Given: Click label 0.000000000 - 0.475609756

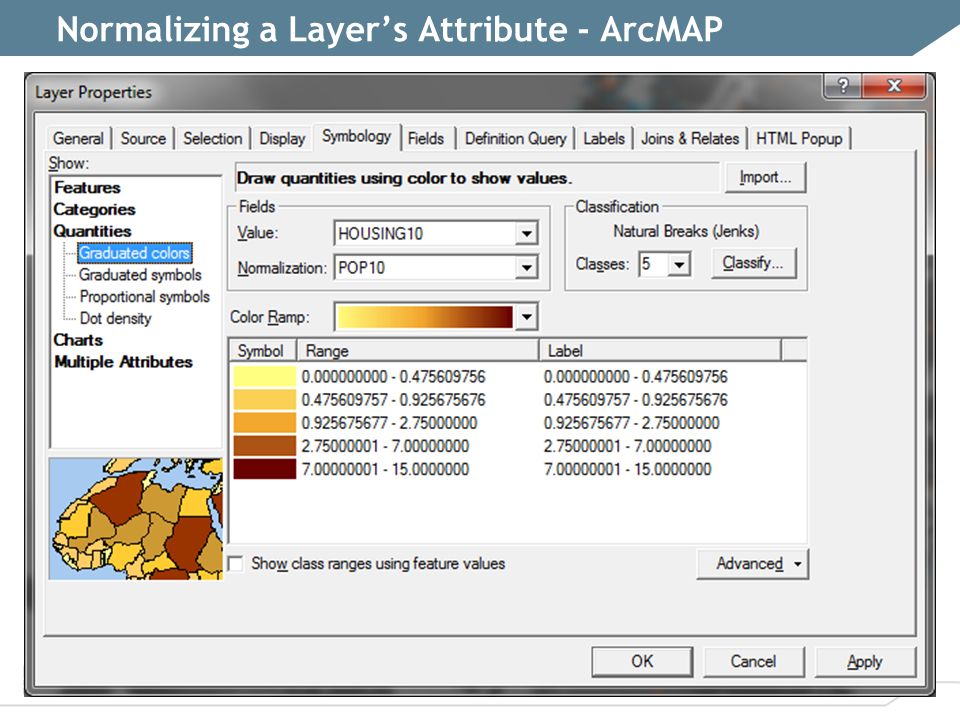Looking at the screenshot, I should point(636,377).
